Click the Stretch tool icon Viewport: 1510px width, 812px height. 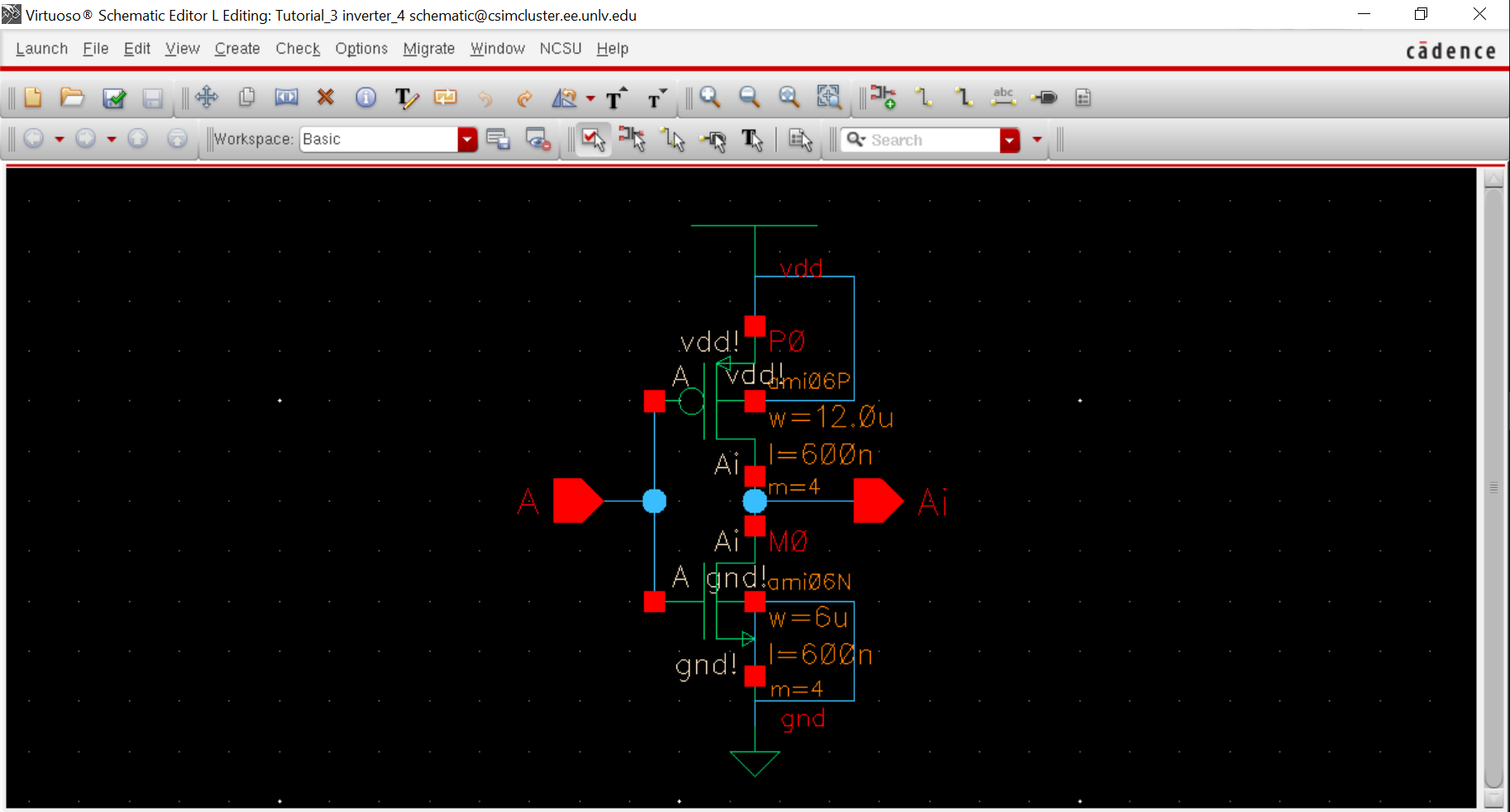click(x=286, y=98)
